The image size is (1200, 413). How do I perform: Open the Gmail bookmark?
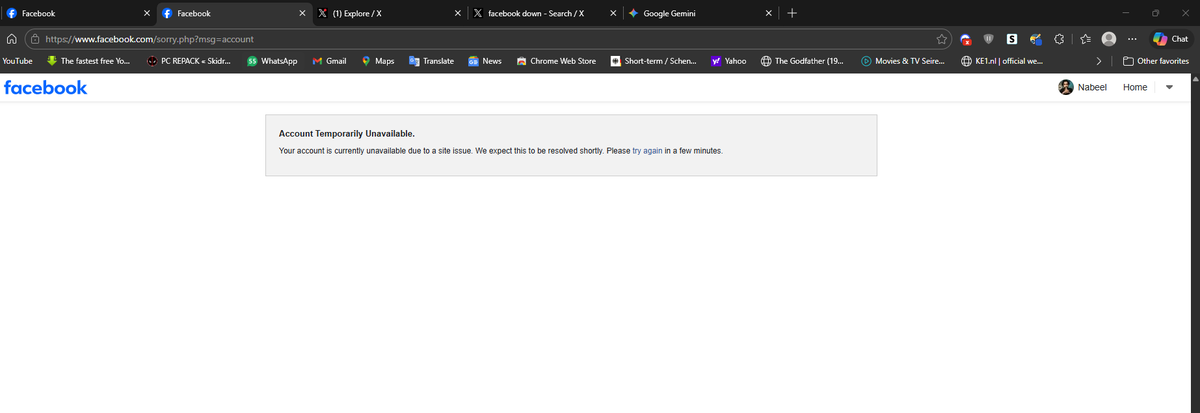click(329, 61)
